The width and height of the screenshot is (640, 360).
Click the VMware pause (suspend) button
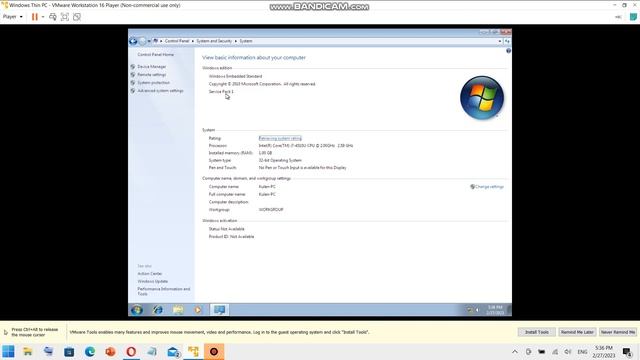[x=35, y=17]
